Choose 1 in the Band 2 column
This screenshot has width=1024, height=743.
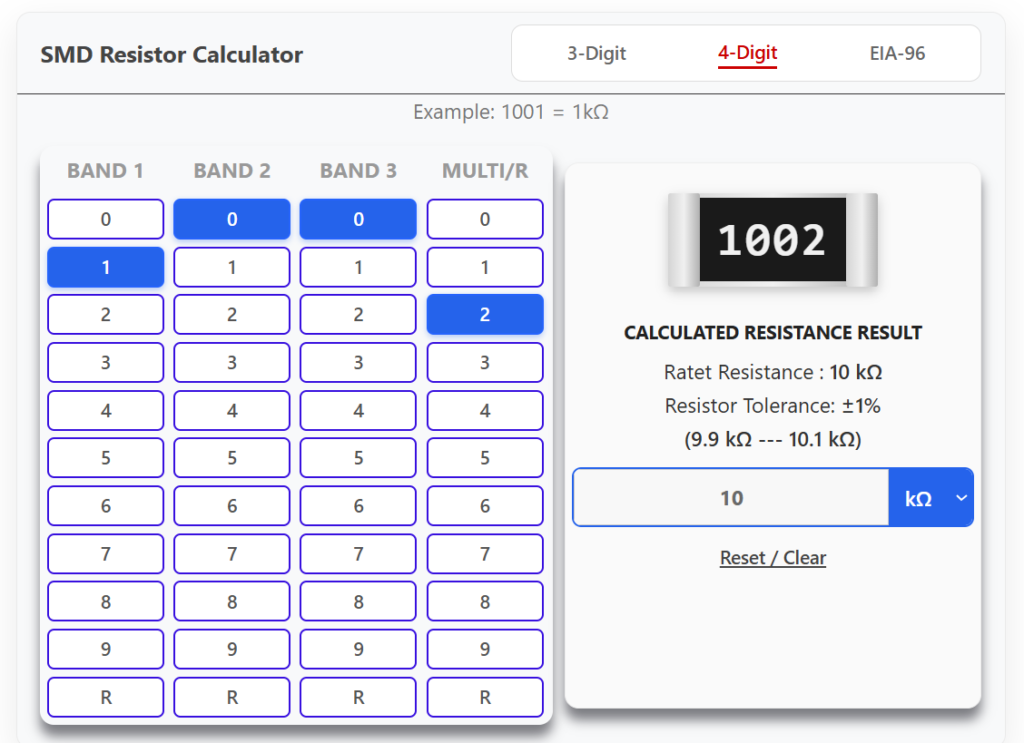(232, 267)
